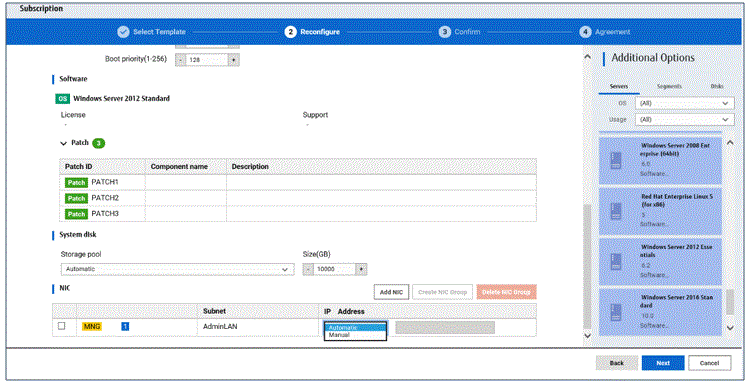This screenshot has height=386, width=746.
Task: Open the OS filter dropdown
Action: (684, 103)
